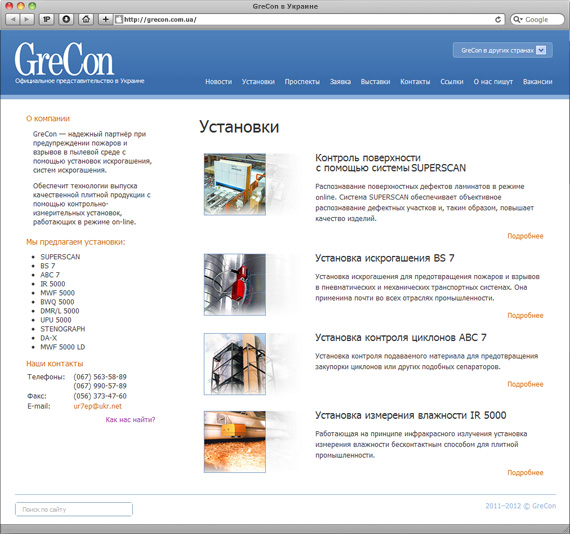Open the 1P password manager toolbar button
Image resolution: width=570 pixels, height=534 pixels.
coord(47,19)
